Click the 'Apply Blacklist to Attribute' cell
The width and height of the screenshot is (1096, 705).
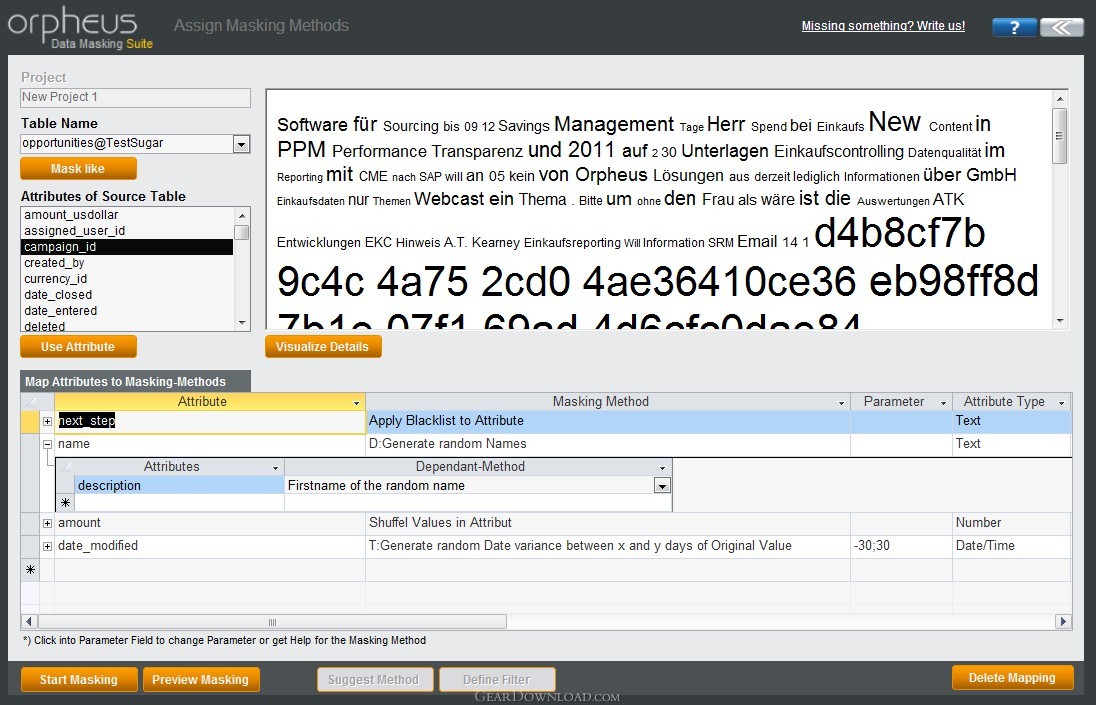608,421
